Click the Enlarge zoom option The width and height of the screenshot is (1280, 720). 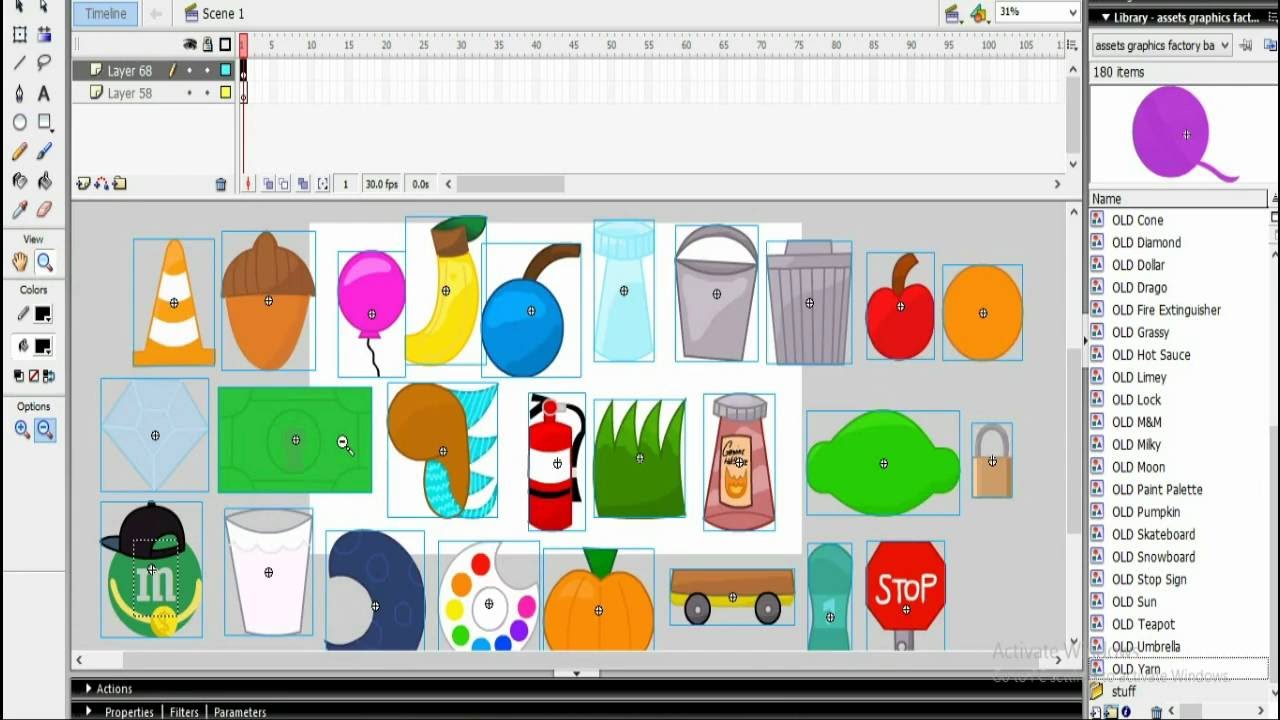pos(22,430)
